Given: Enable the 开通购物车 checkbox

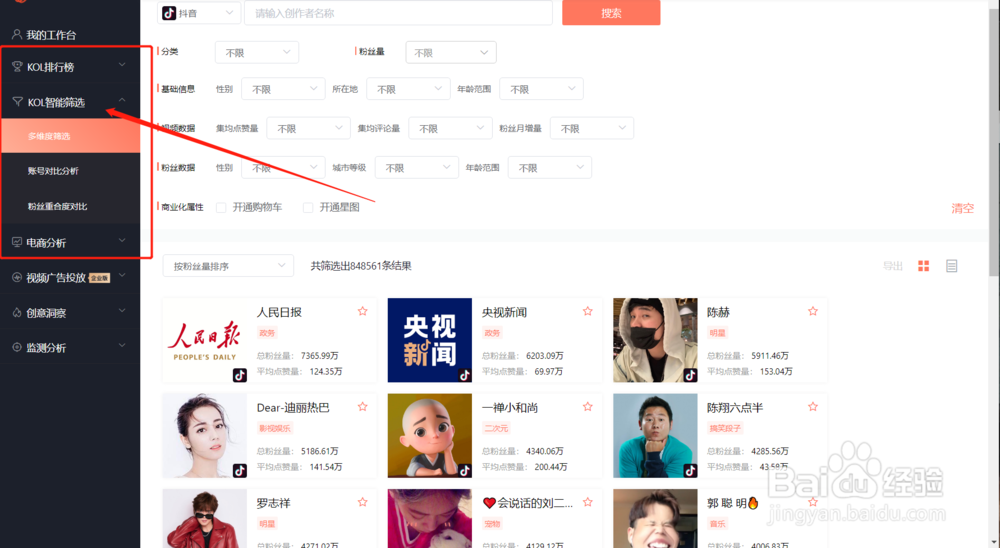Looking at the screenshot, I should click(221, 207).
